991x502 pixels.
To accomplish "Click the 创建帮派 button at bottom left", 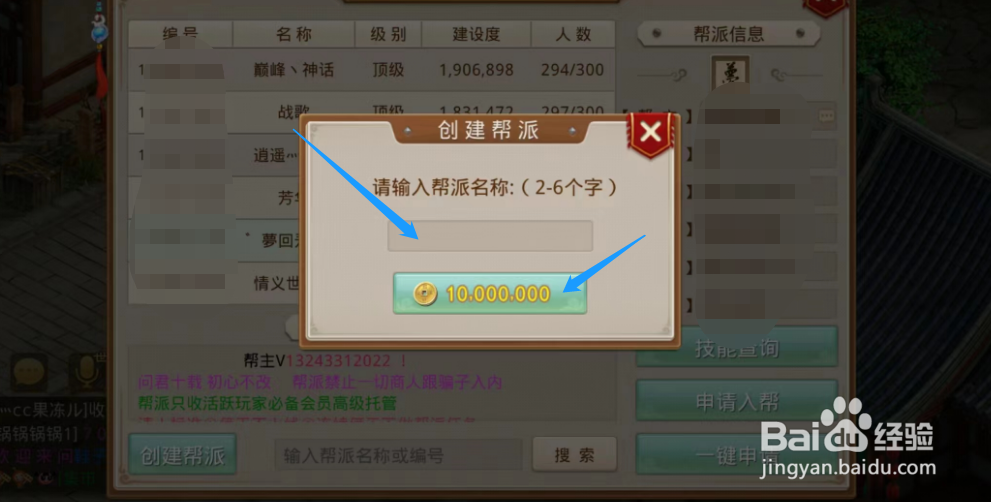I will [182, 455].
